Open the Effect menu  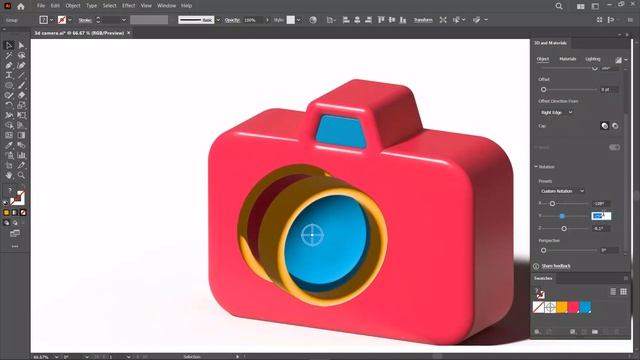pyautogui.click(x=129, y=6)
